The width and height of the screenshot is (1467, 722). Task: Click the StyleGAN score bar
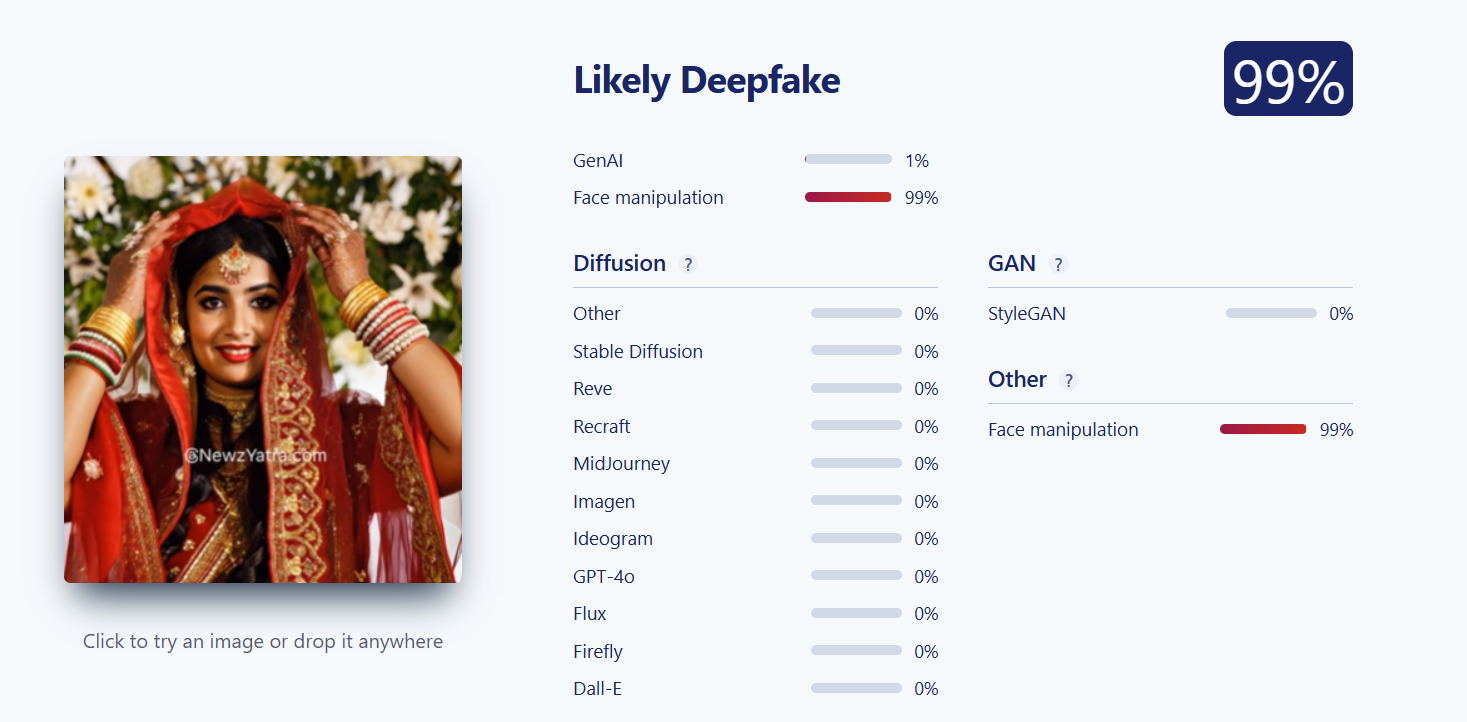[x=1271, y=314]
